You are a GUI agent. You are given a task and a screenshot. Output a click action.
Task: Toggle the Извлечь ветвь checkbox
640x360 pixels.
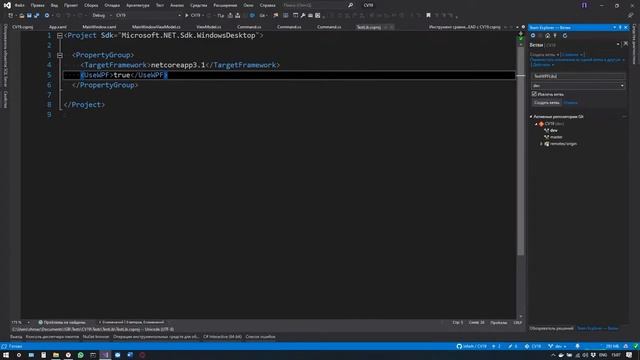[534, 94]
